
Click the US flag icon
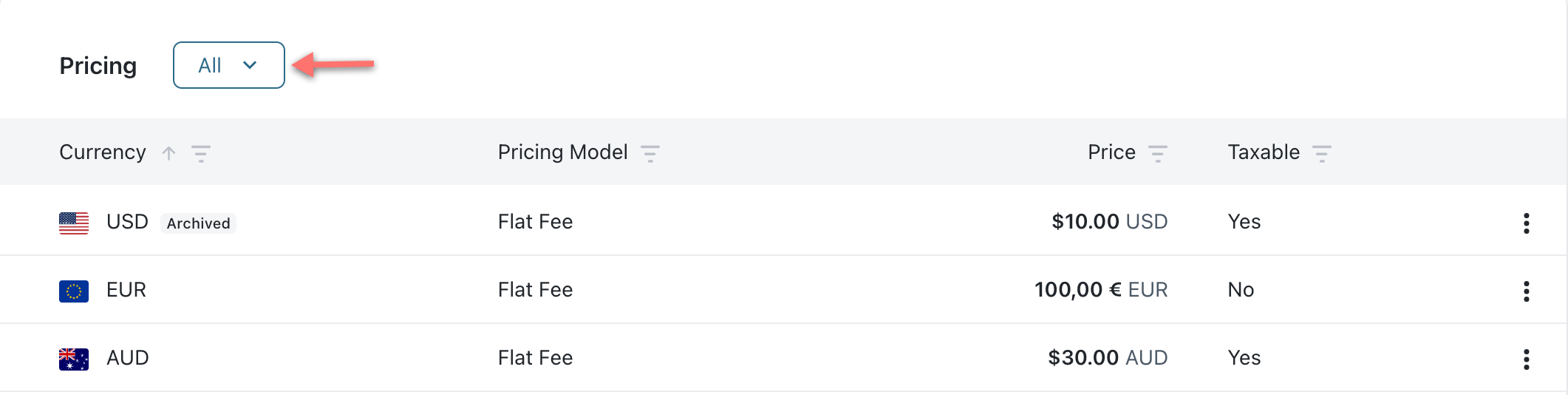pos(74,223)
